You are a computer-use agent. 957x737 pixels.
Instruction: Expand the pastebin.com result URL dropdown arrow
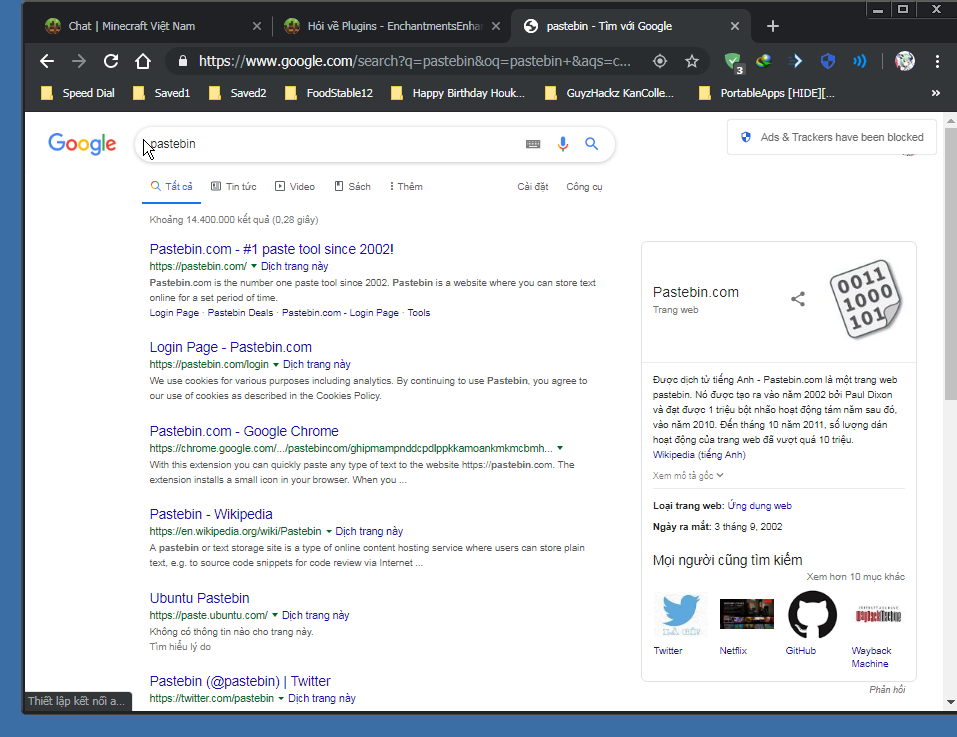pos(254,267)
